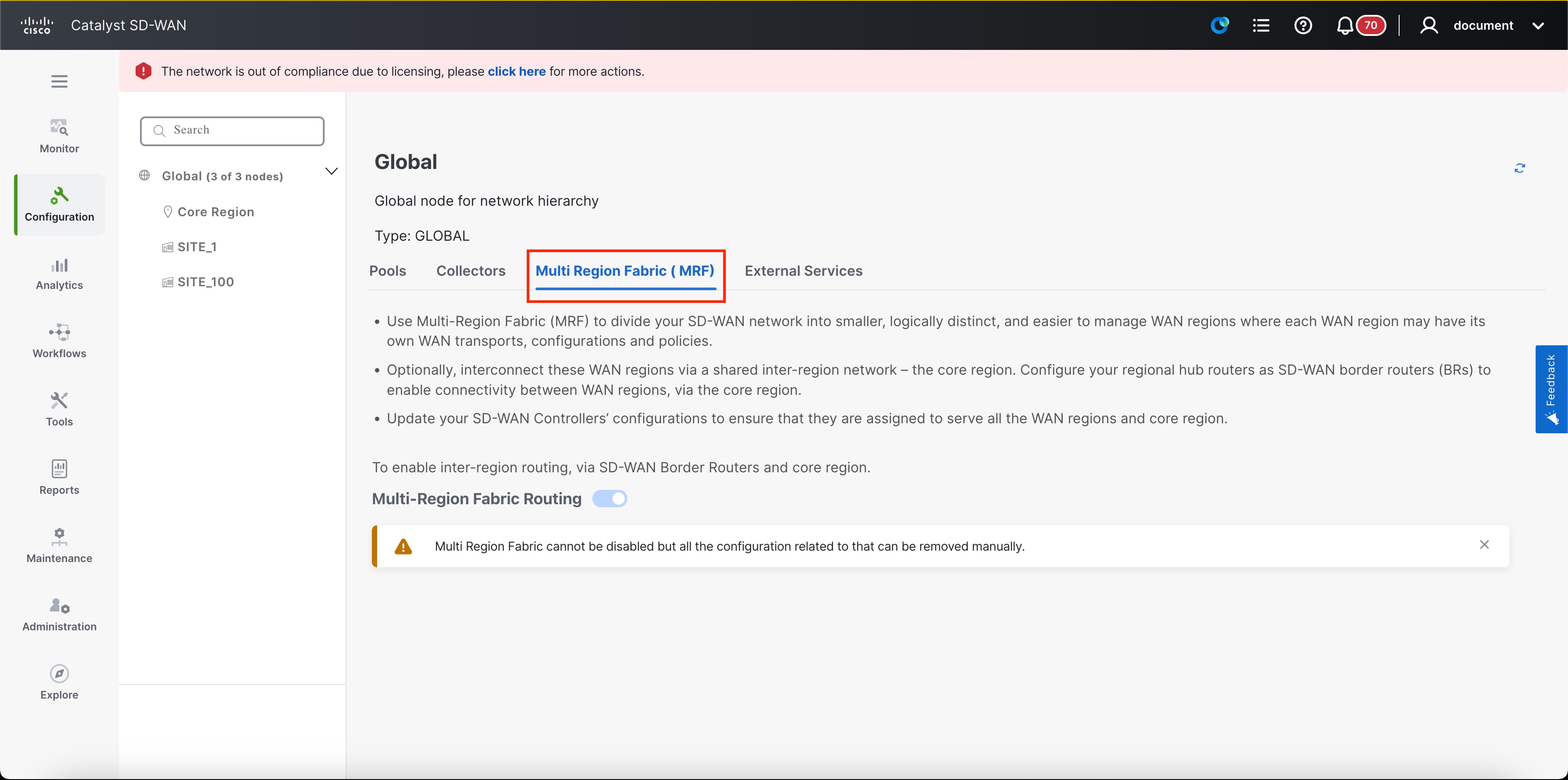Select Global (3 of 3 nodes) node
This screenshot has width=1568, height=780.
click(222, 176)
